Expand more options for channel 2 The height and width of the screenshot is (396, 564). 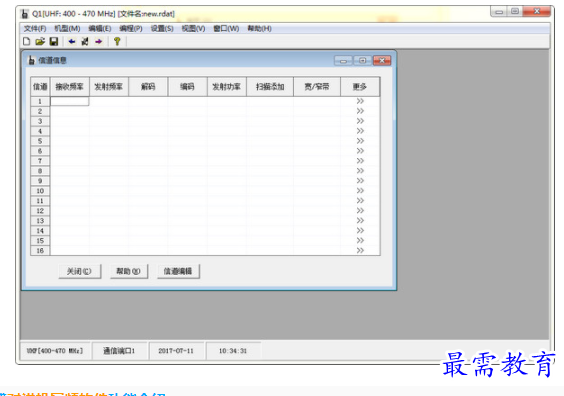click(360, 111)
